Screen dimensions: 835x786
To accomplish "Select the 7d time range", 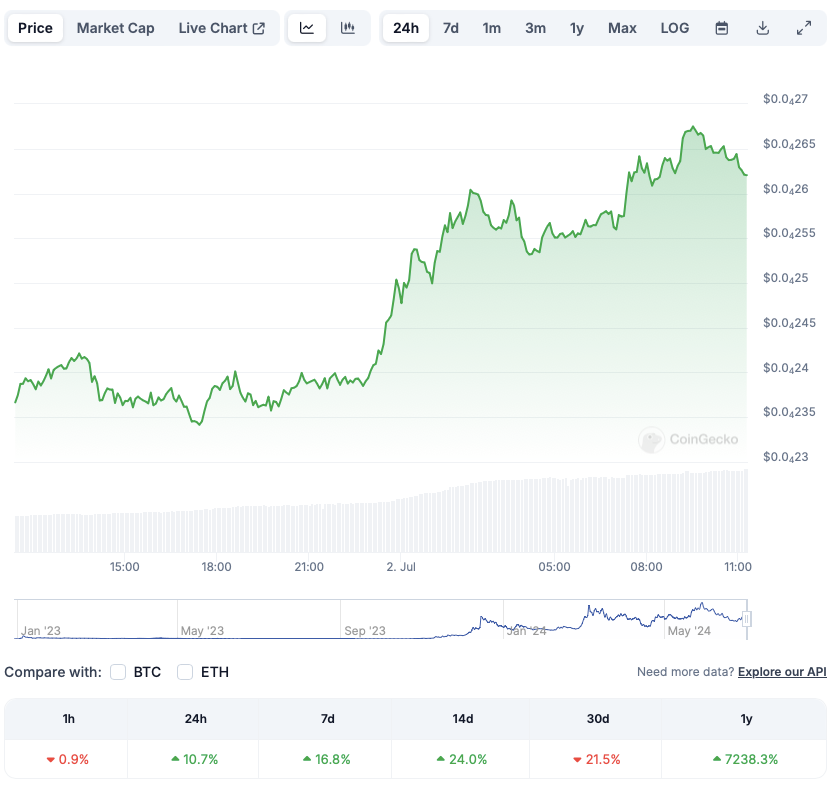I will (x=451, y=28).
